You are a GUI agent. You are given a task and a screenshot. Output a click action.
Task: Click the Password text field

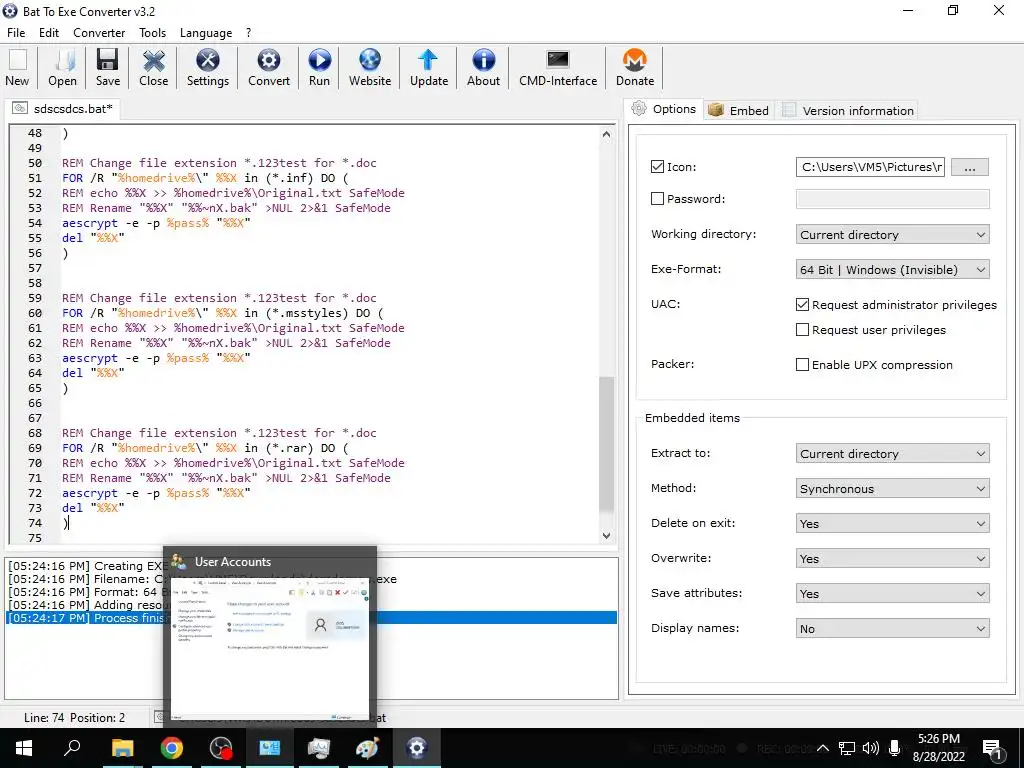pos(892,199)
